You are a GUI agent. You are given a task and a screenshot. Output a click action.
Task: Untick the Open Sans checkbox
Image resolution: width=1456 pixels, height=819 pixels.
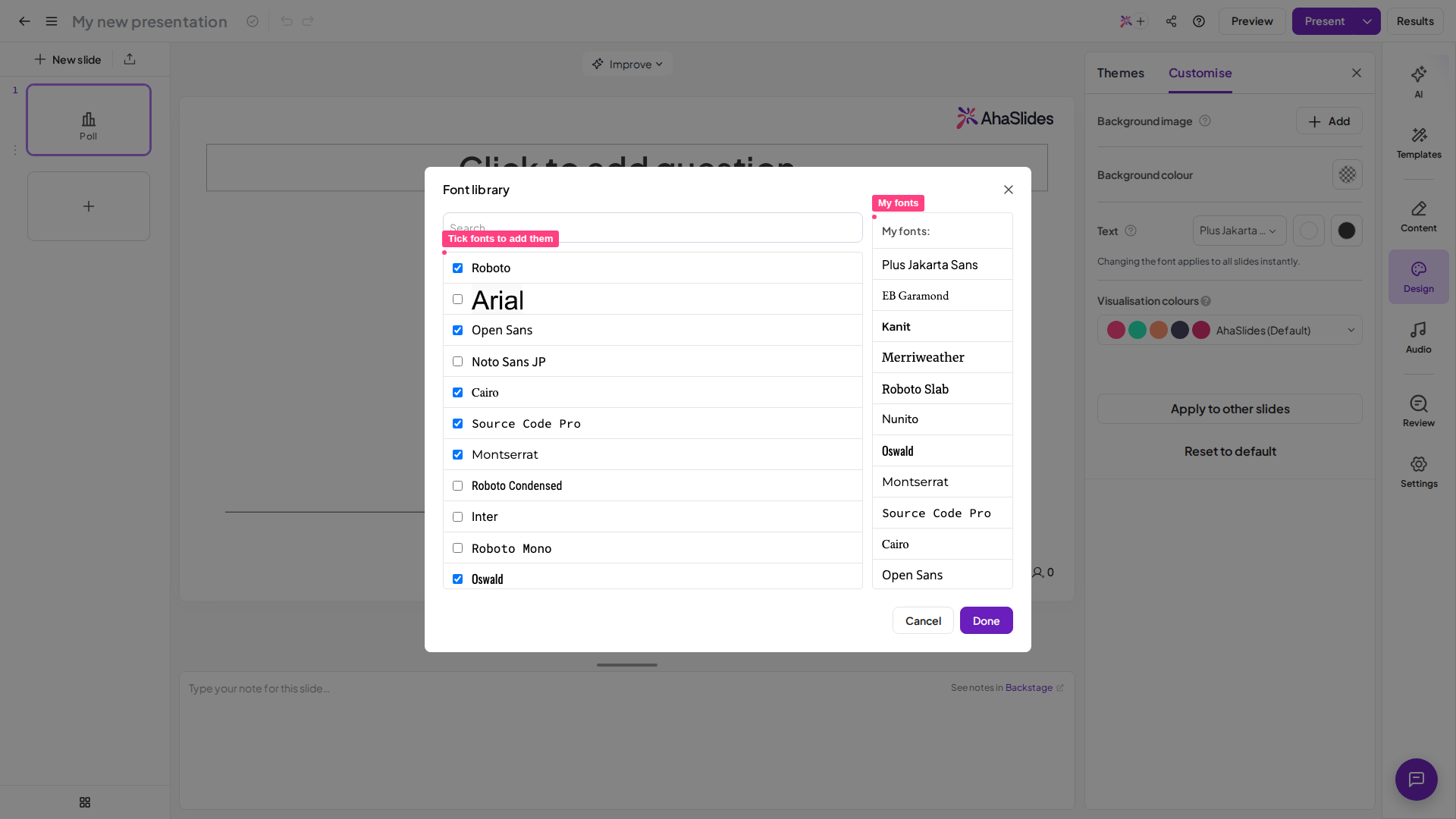click(x=457, y=331)
